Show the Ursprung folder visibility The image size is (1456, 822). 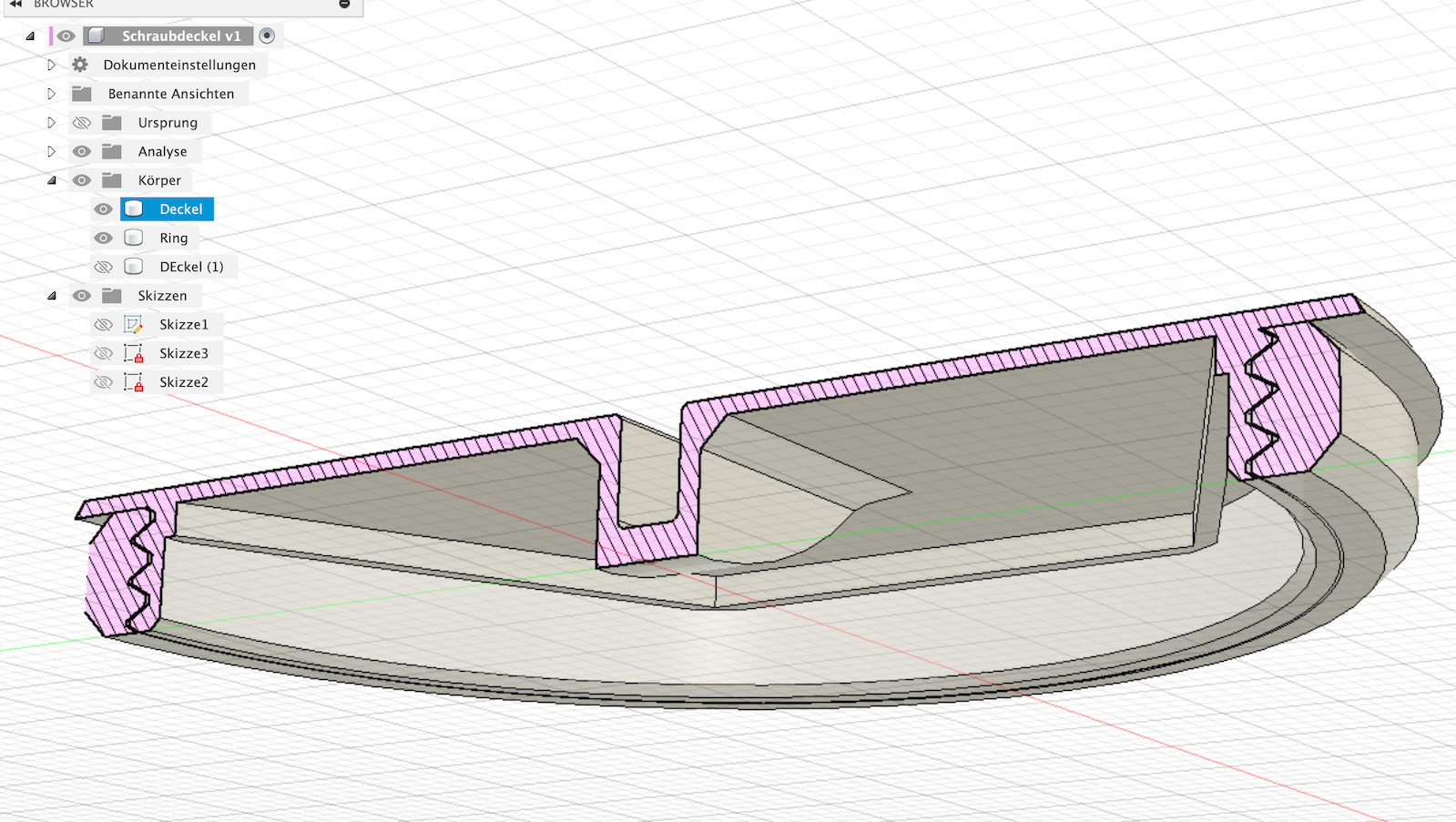point(82,123)
